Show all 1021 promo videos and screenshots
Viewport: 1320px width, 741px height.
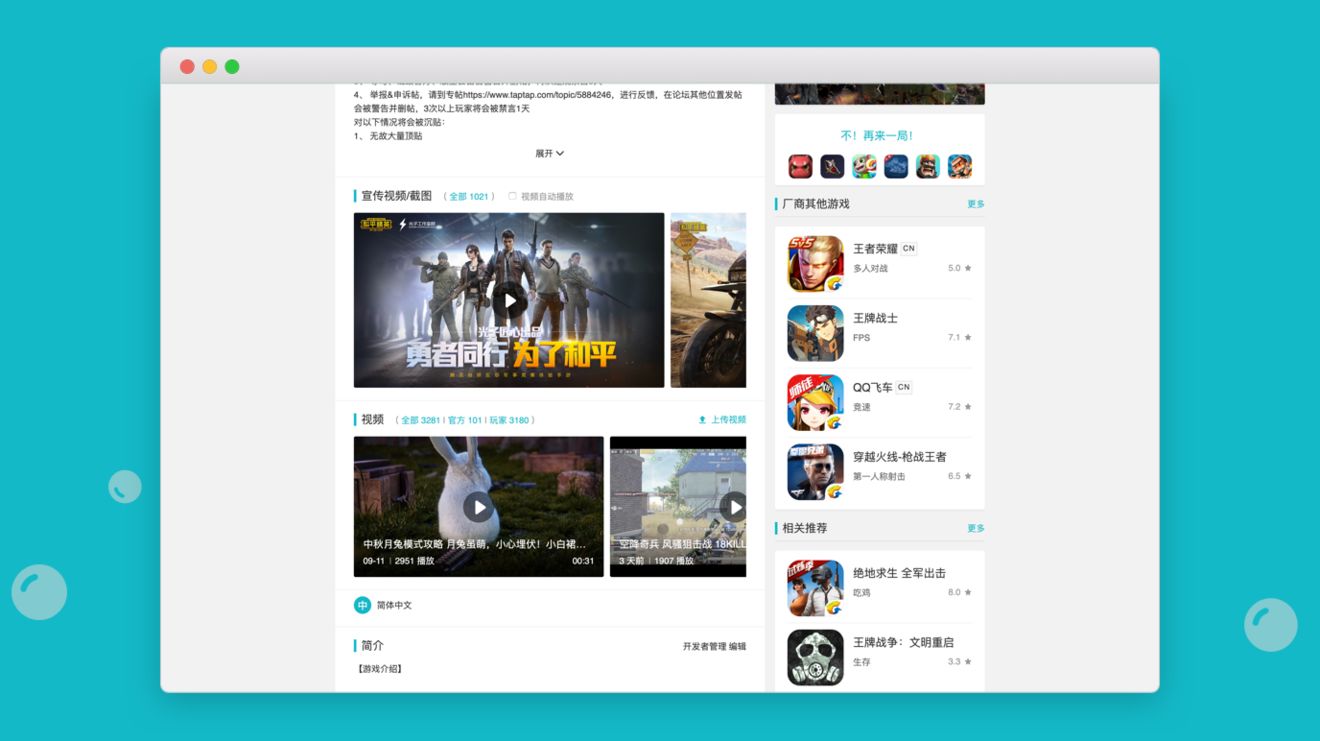pyautogui.click(x=469, y=197)
